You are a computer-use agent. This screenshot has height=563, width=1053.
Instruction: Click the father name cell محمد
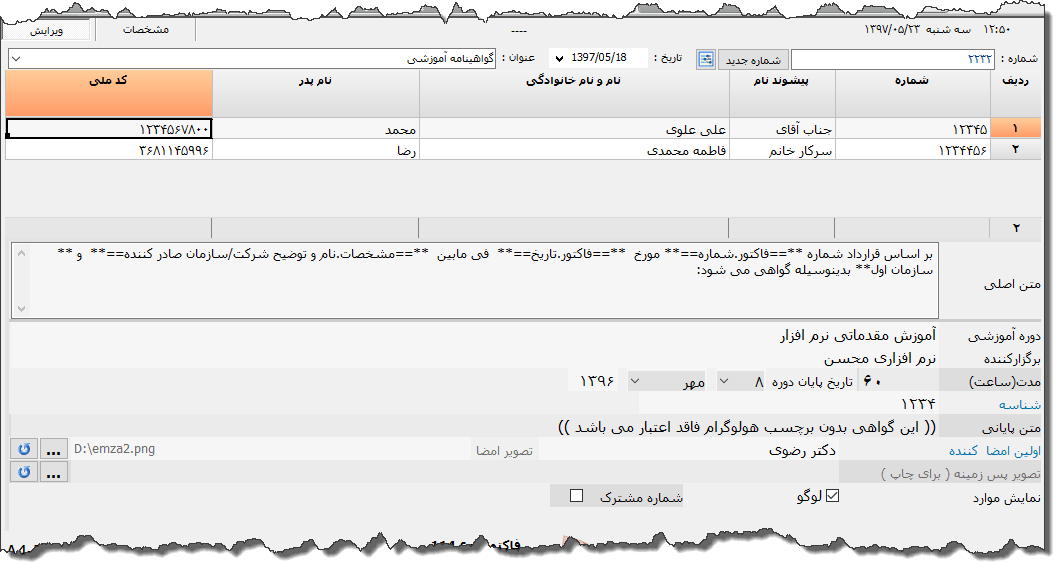pos(316,128)
